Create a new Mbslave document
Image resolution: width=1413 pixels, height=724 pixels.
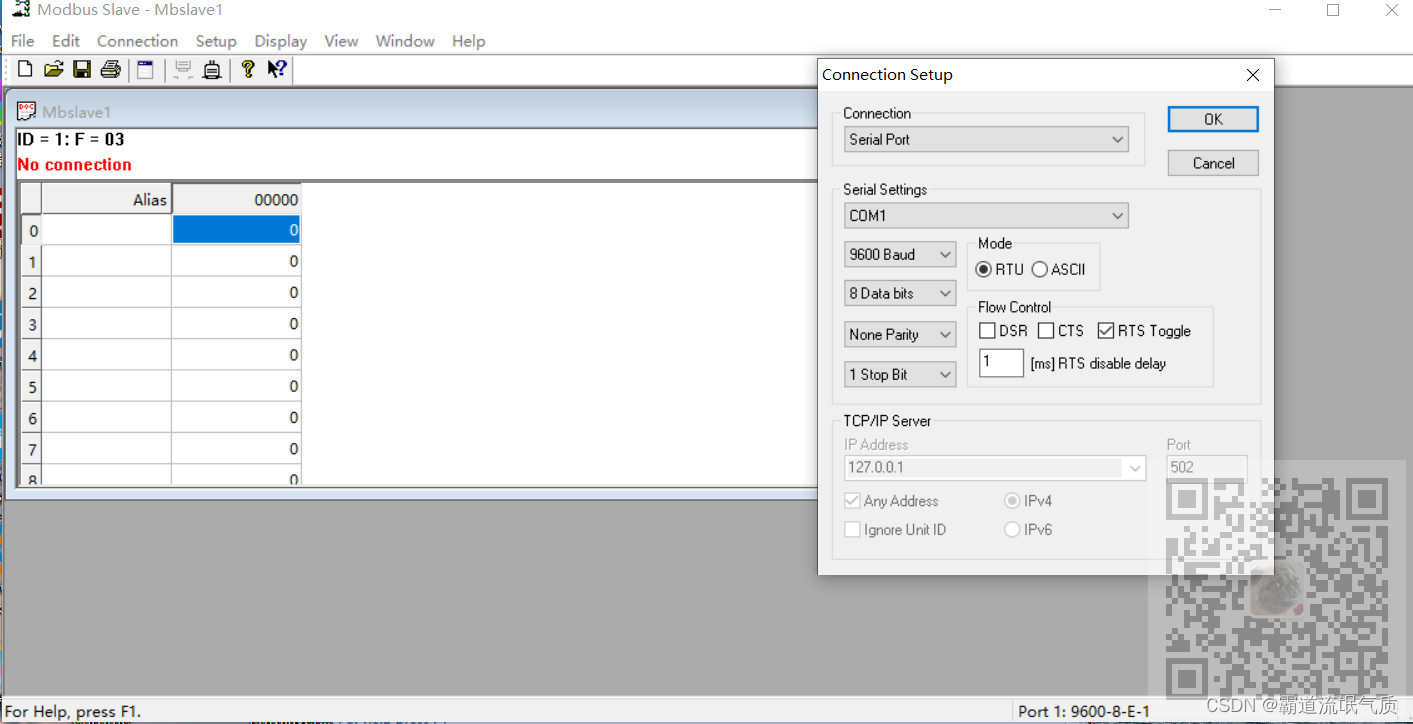pos(24,68)
